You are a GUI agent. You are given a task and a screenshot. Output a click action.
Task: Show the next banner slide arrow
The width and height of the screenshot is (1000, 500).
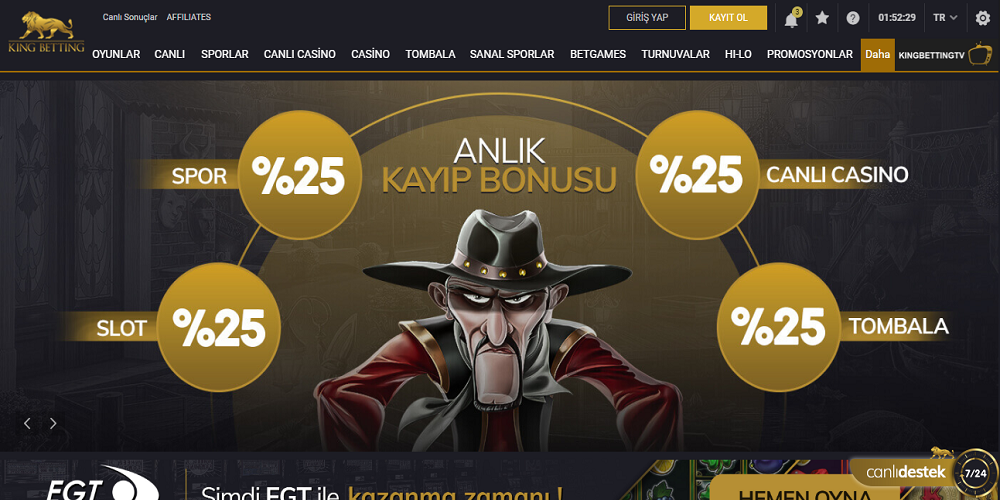click(x=53, y=423)
